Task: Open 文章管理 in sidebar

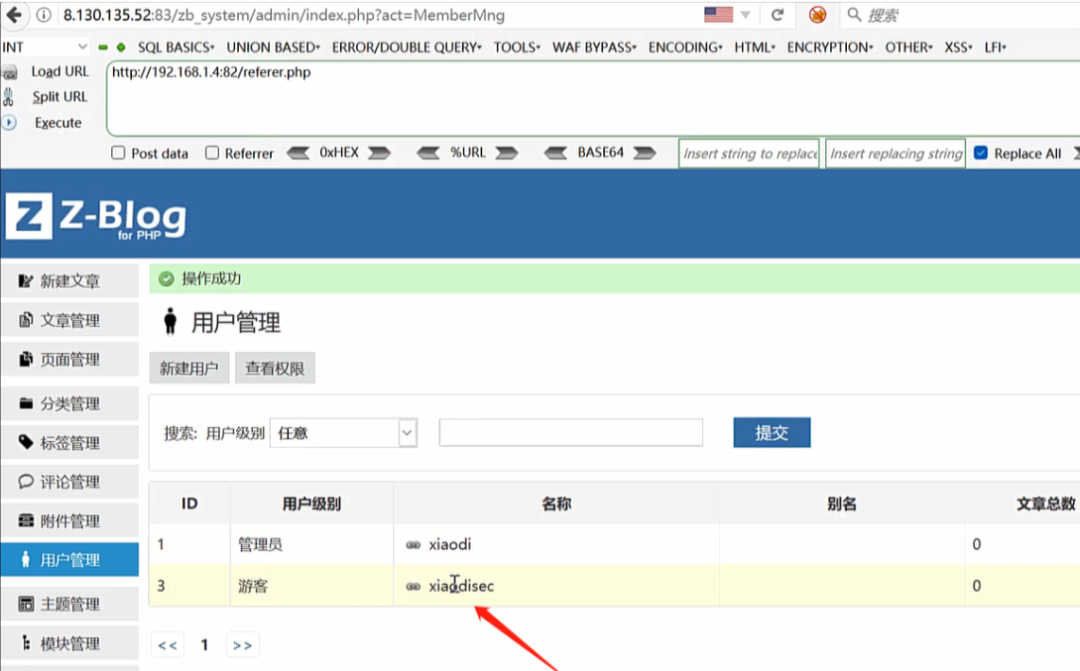Action: coord(70,320)
